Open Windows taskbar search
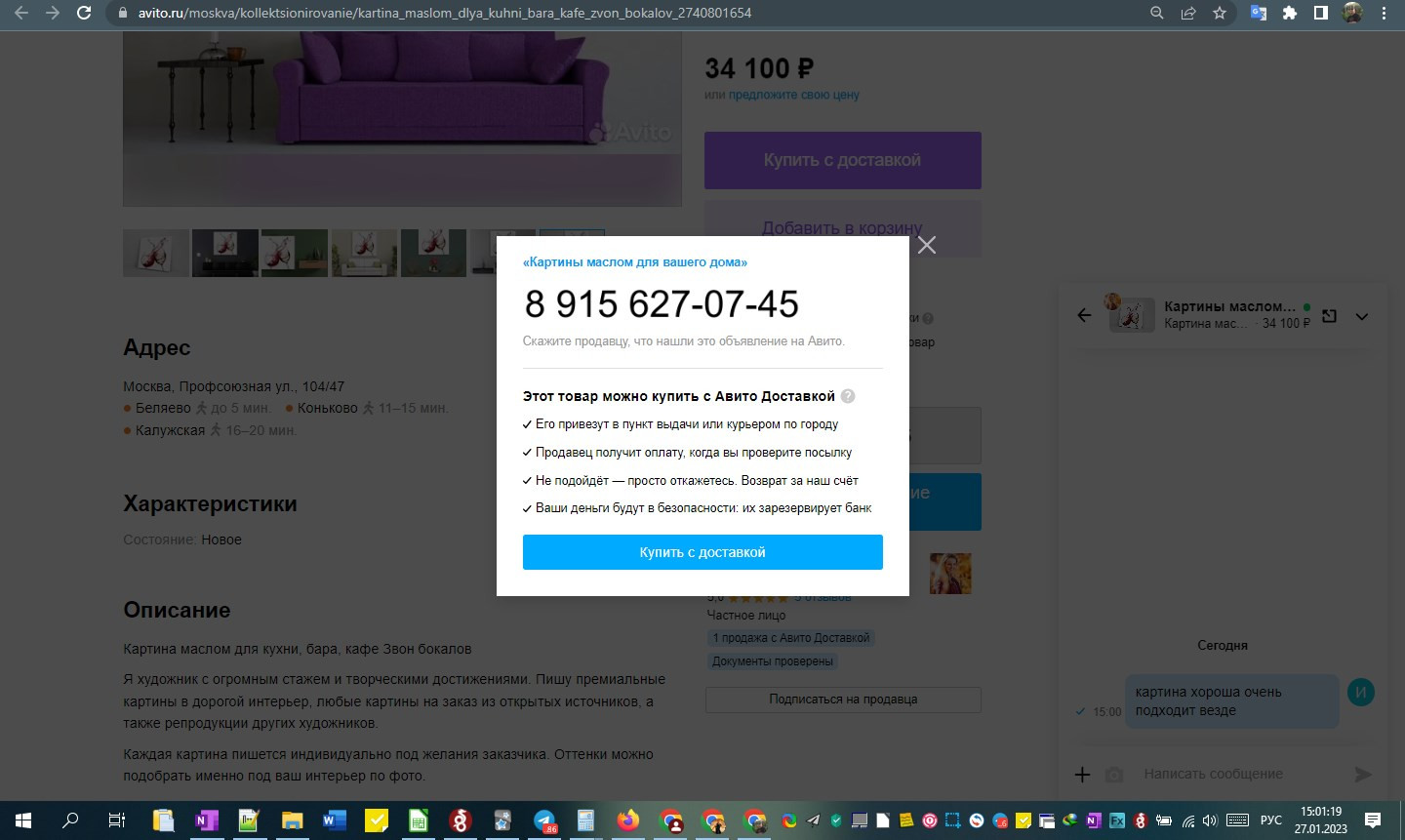 coord(70,820)
